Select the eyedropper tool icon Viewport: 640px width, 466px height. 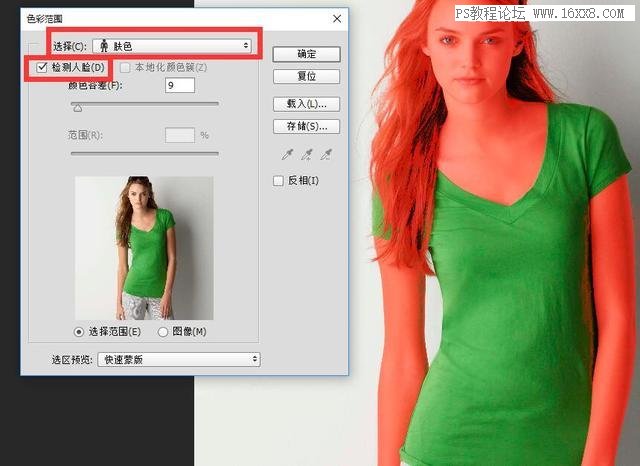click(x=287, y=154)
